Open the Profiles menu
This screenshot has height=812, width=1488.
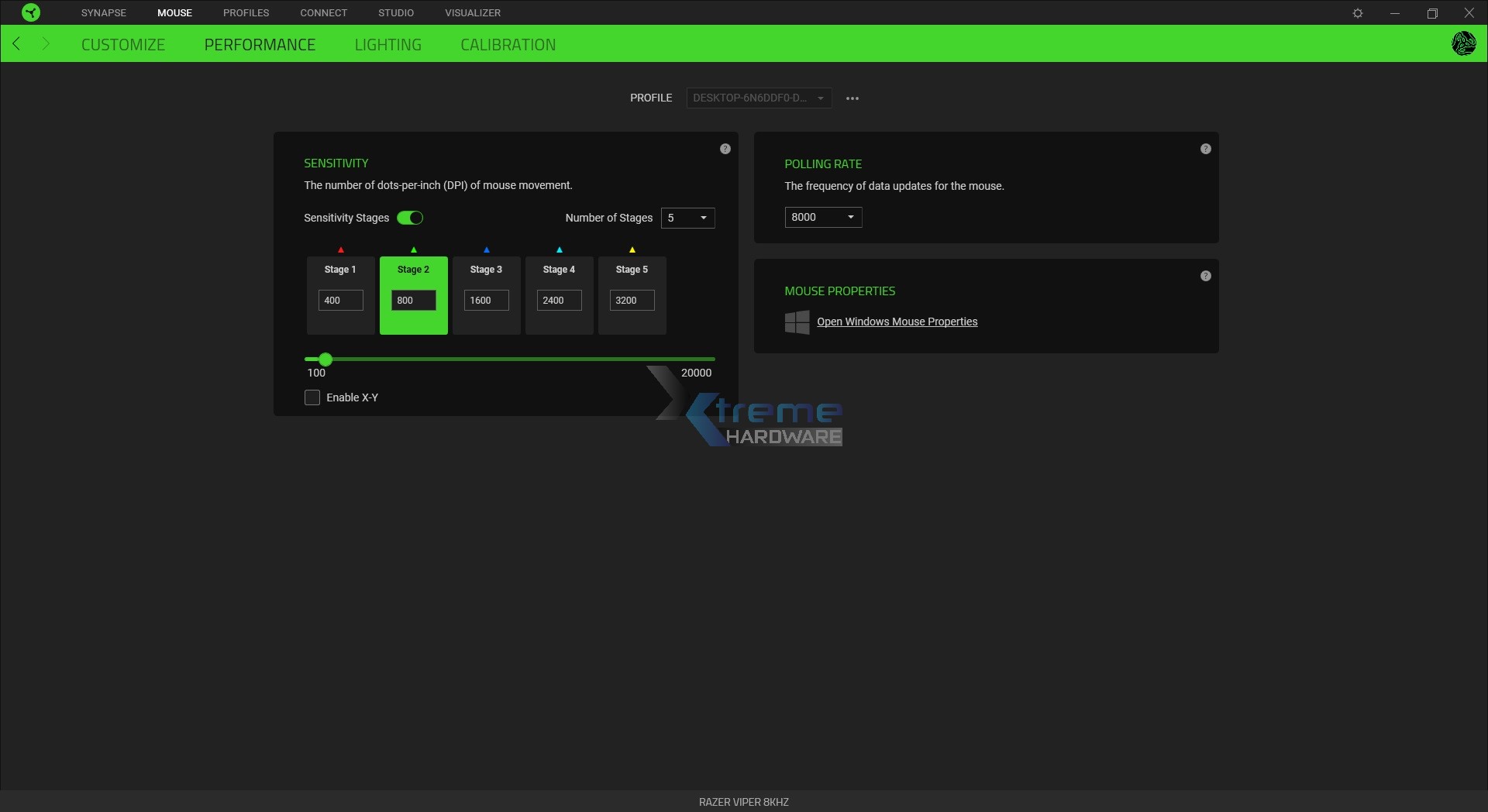tap(246, 12)
